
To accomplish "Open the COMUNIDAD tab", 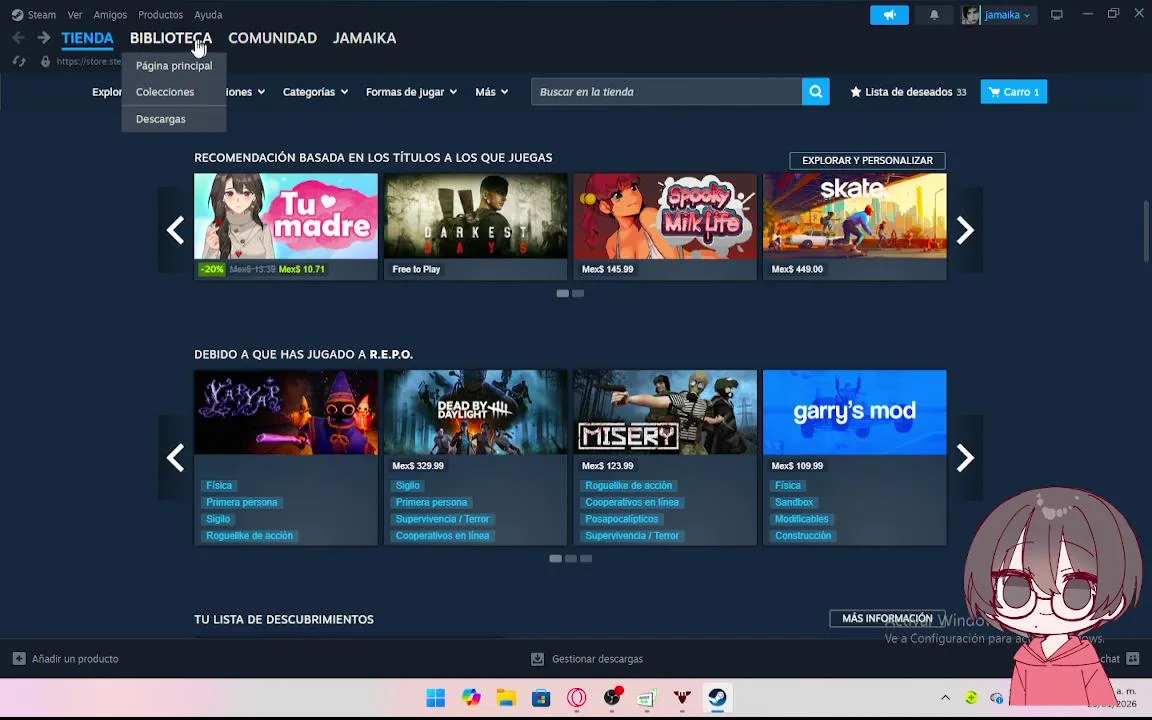I will (273, 38).
